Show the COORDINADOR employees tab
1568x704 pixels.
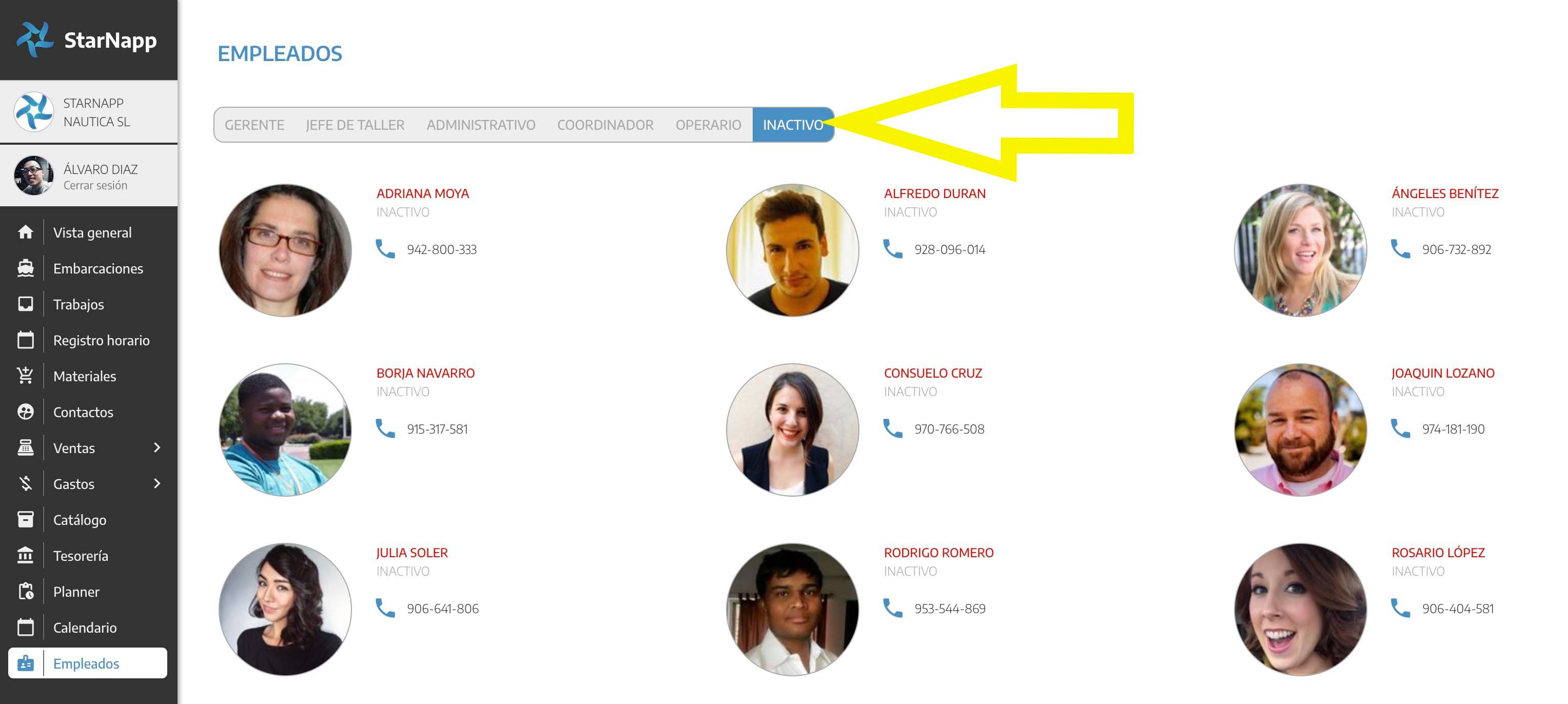(x=605, y=125)
